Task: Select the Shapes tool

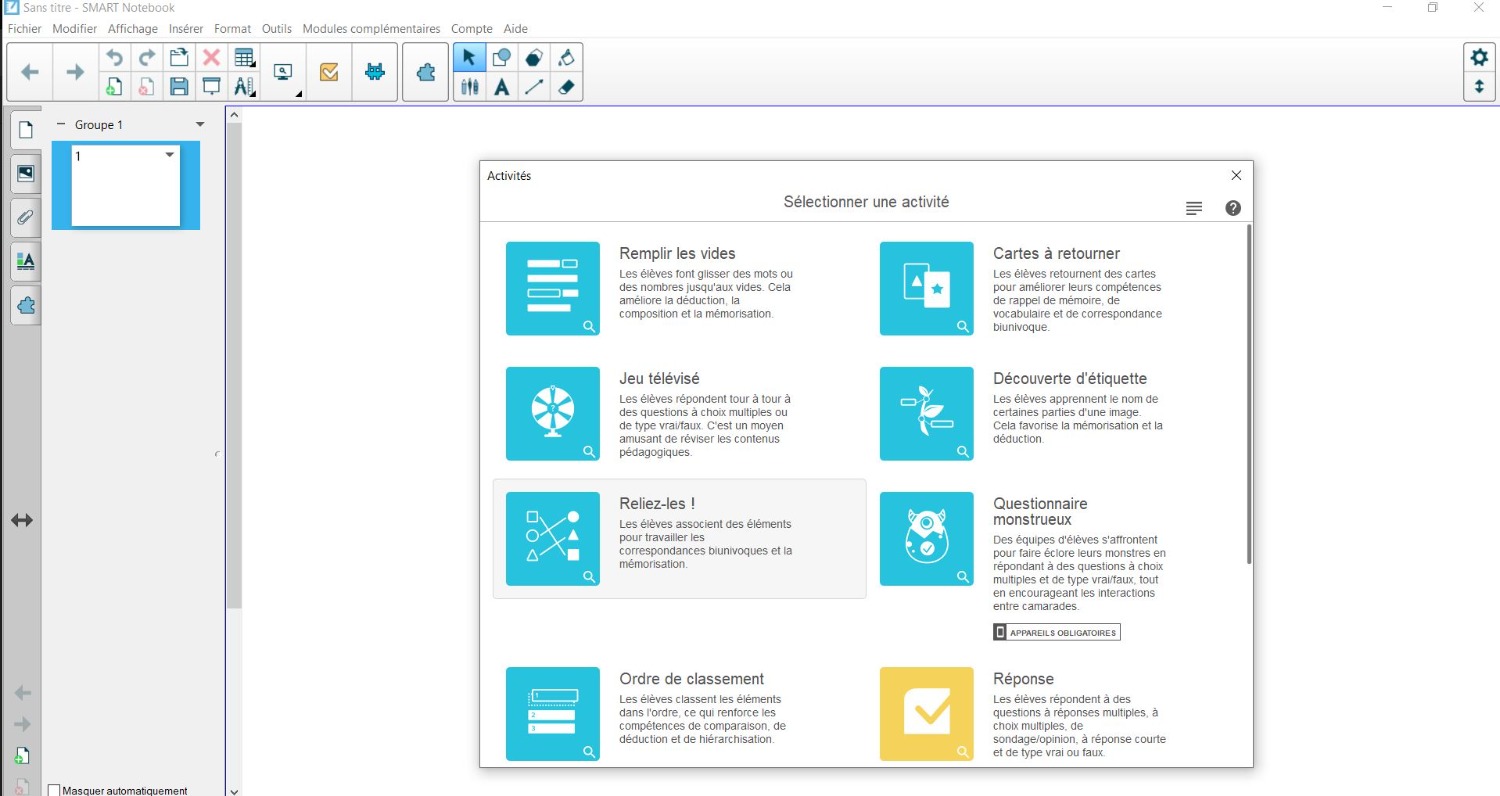Action: point(502,58)
